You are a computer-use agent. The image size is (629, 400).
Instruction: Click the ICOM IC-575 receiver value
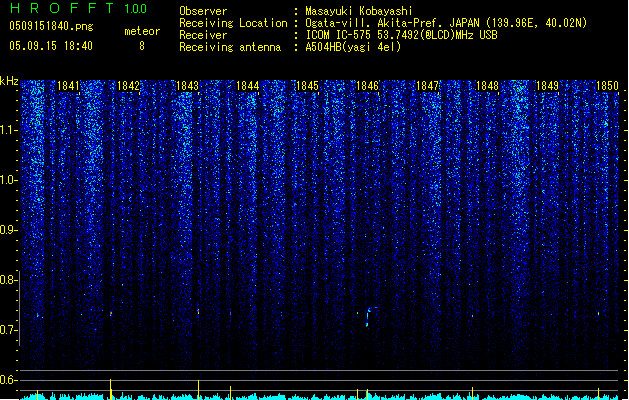pyautogui.click(x=402, y=35)
